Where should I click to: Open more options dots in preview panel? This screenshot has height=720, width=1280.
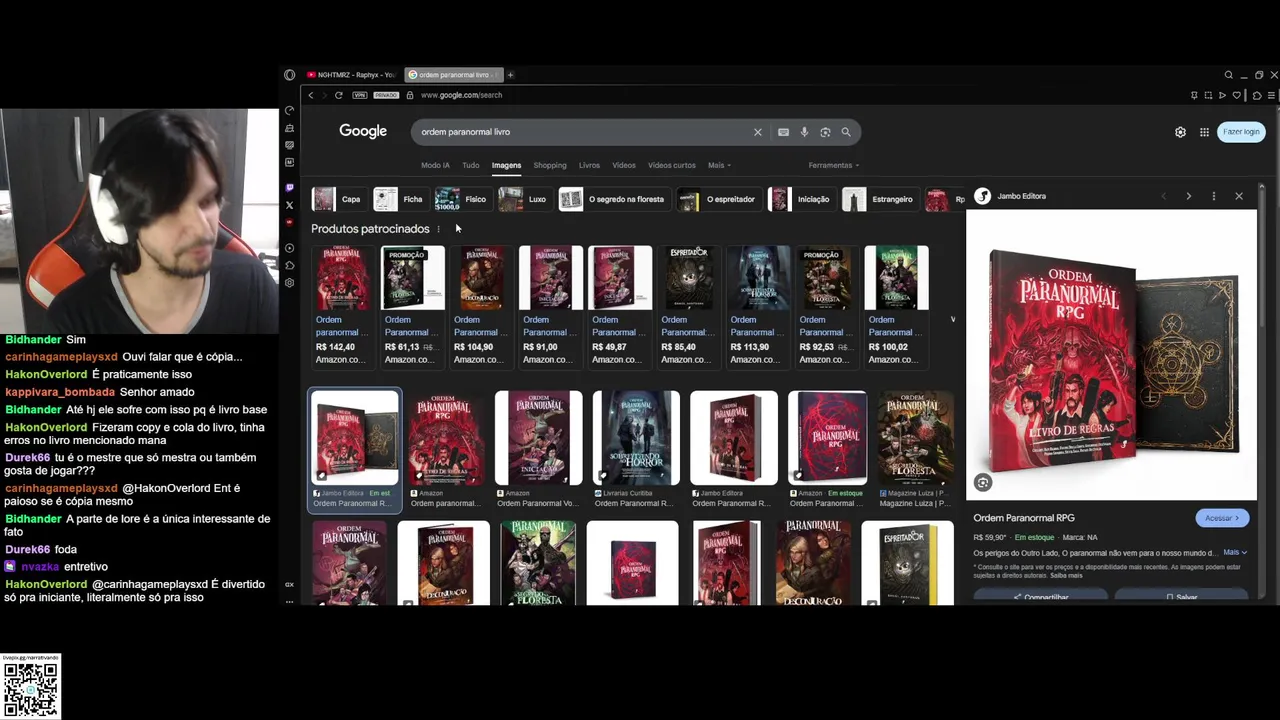click(x=1213, y=196)
